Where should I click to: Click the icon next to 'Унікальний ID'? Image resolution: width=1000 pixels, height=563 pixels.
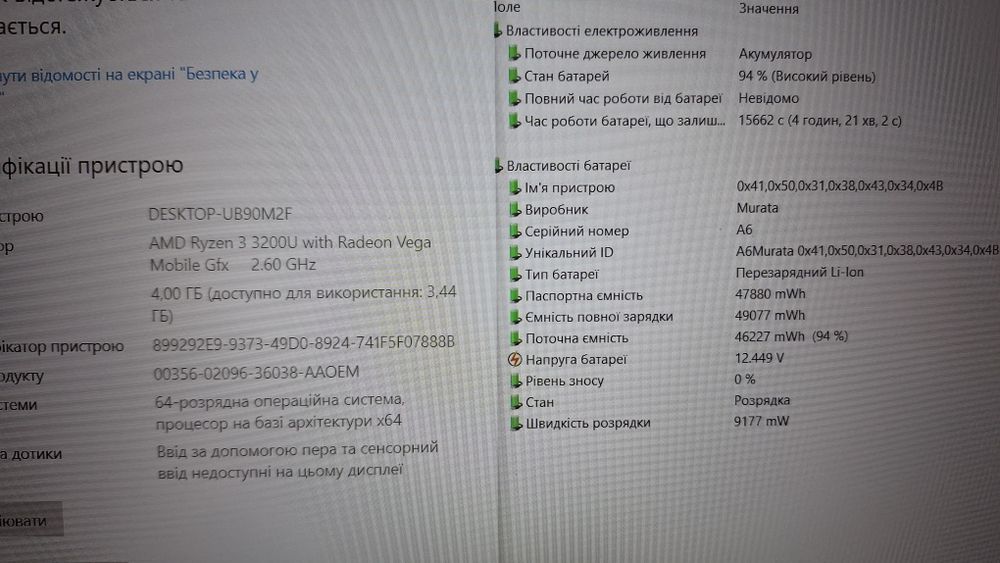coord(515,252)
